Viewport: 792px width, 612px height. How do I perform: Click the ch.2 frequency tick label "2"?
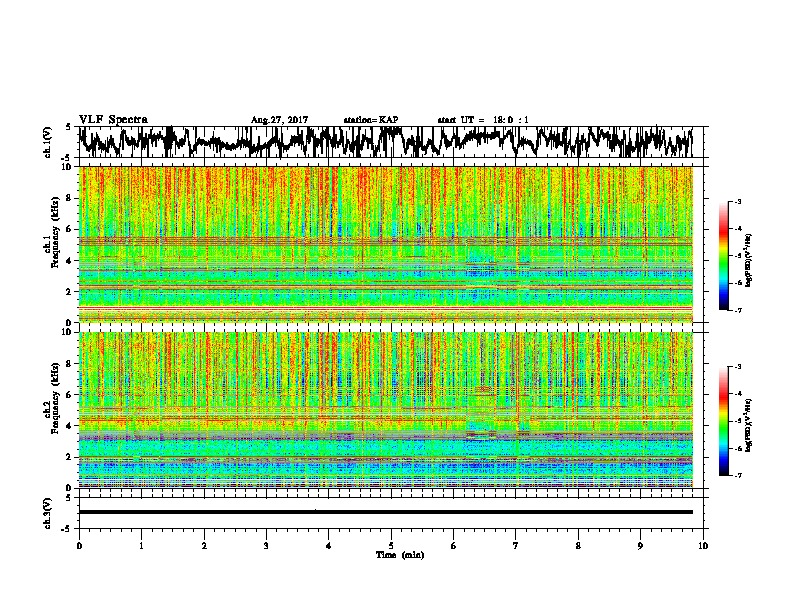tap(70, 457)
